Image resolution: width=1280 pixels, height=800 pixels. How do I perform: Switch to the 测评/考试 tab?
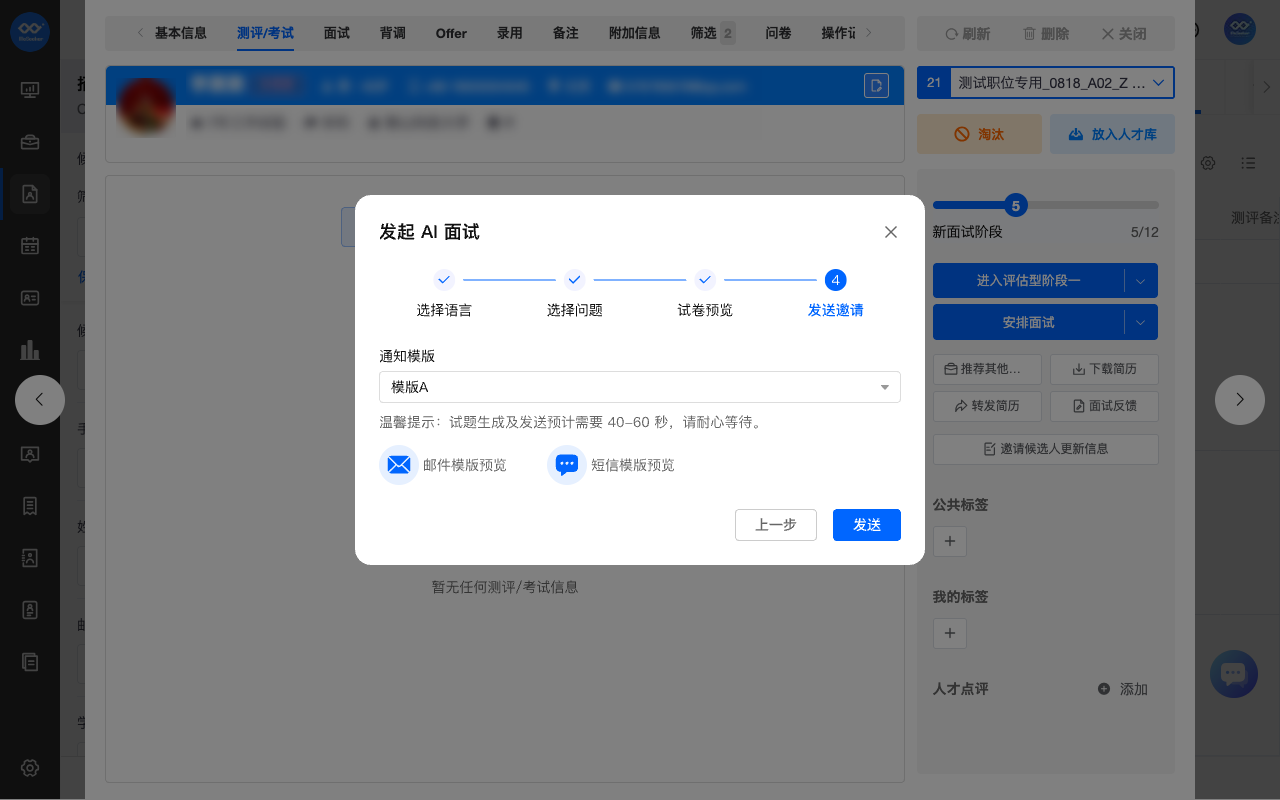coord(265,33)
